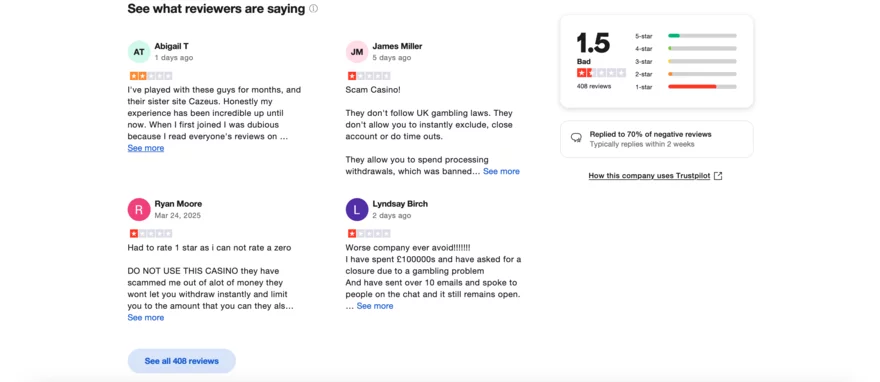The image size is (880, 382).
Task: Expand Ryan Moore's review via See more
Action: click(145, 317)
